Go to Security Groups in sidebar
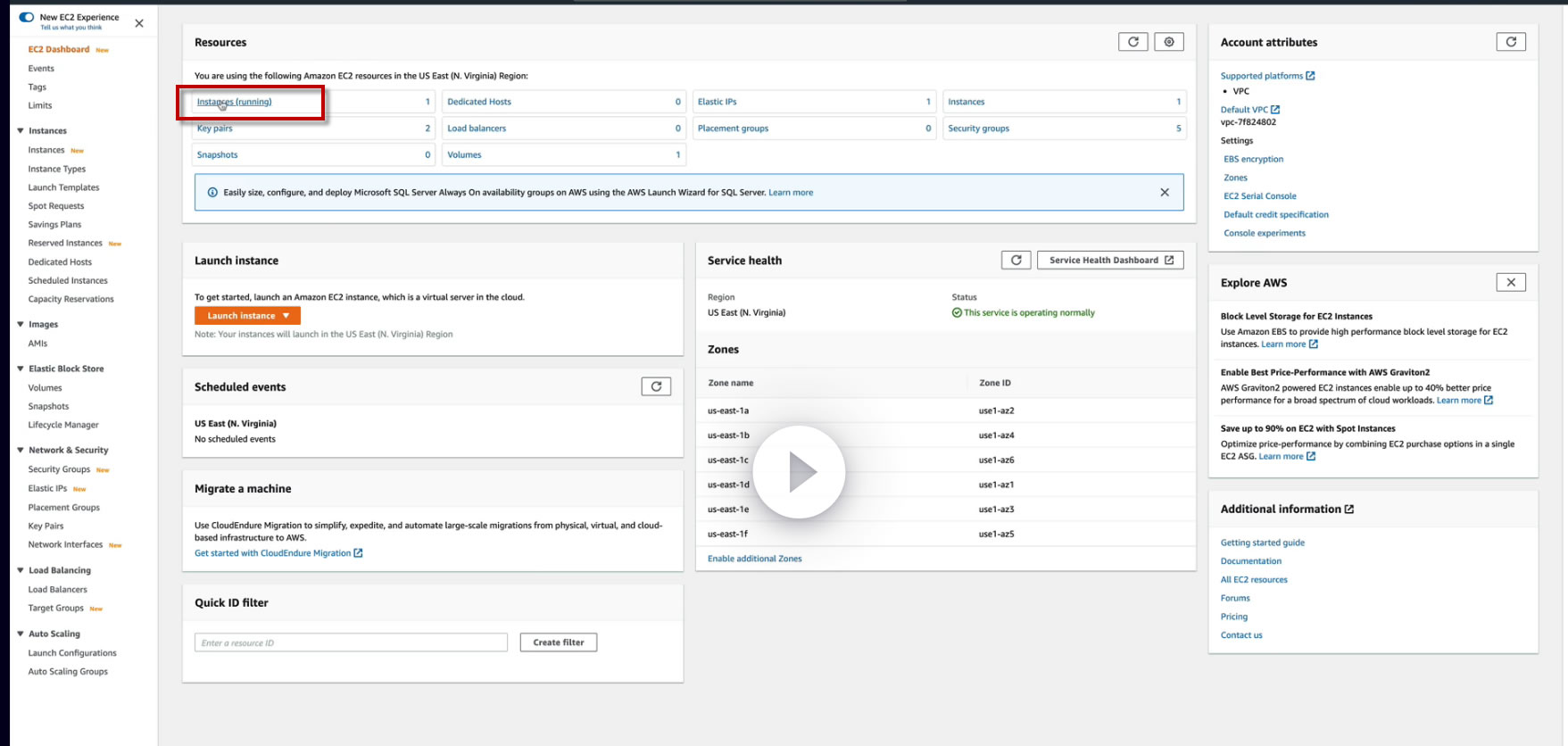 click(x=59, y=469)
